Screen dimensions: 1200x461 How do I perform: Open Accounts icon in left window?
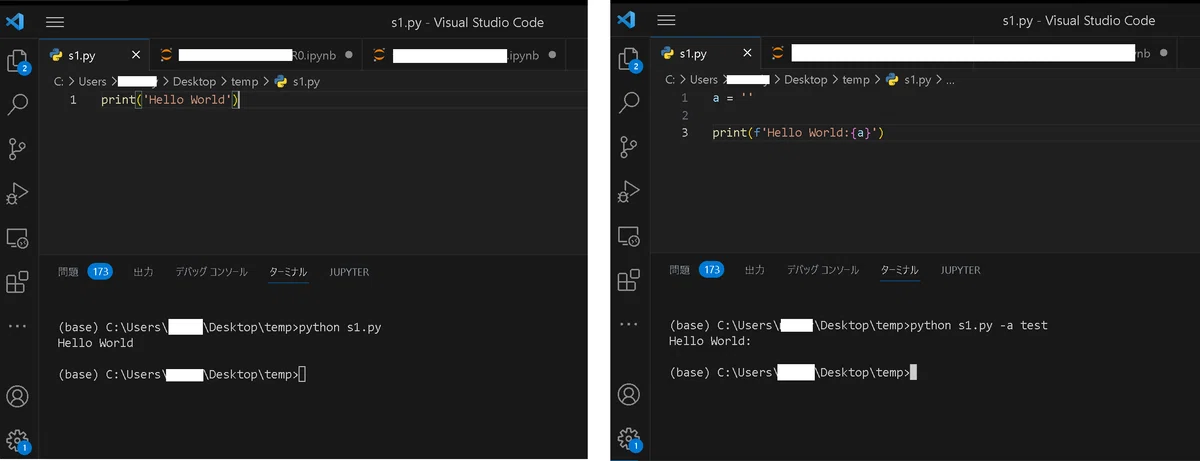click(x=18, y=395)
